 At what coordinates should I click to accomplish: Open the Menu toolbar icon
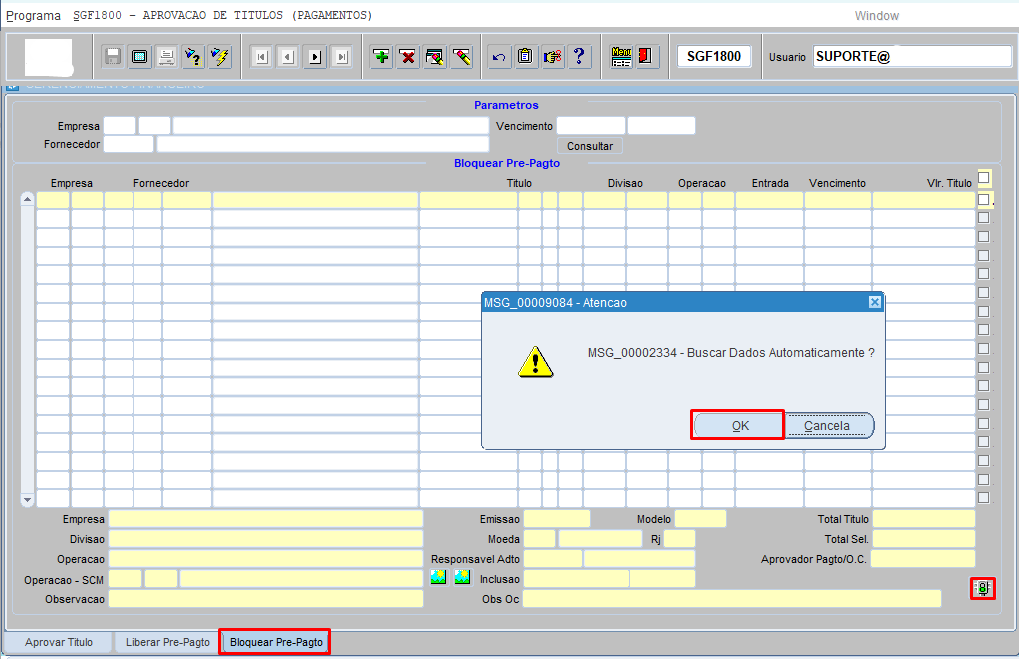[621, 57]
